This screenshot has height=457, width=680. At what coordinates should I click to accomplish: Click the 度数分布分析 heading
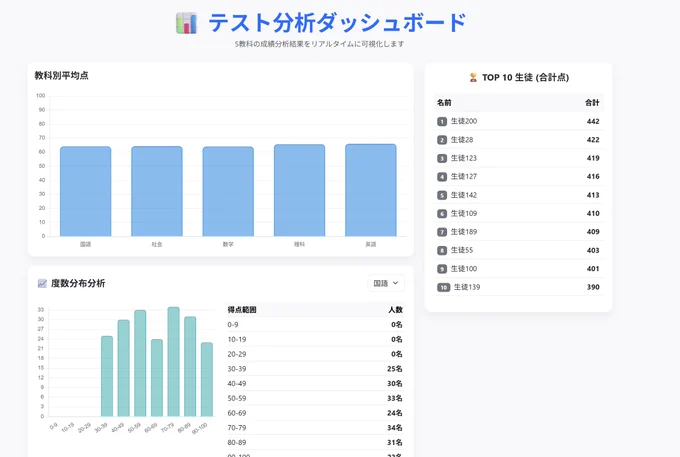(78, 284)
